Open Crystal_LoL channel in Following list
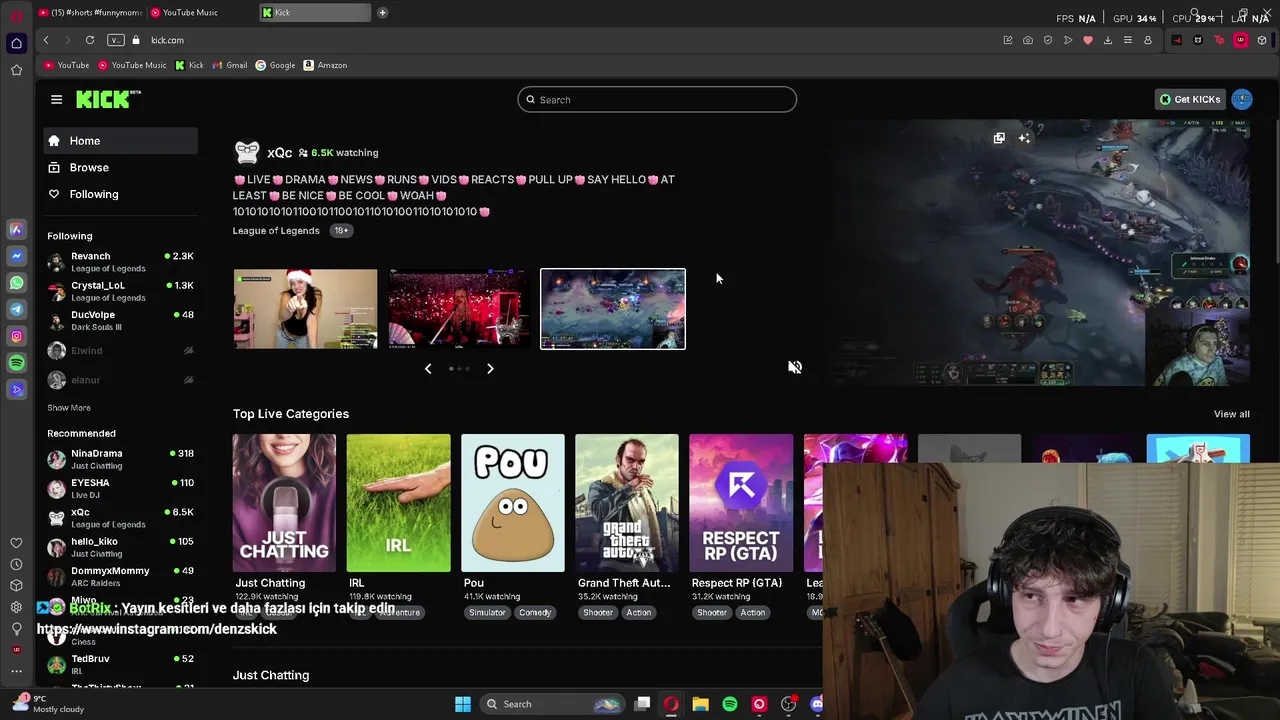The height and width of the screenshot is (720, 1280). (120, 291)
